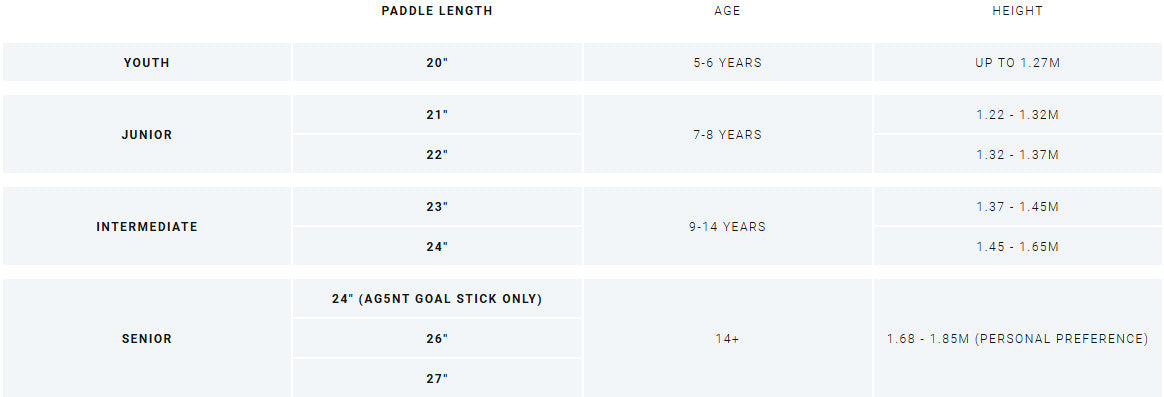The width and height of the screenshot is (1164, 397).
Task: Click the 1.45 - 1.65M height cell
Action: point(1018,246)
